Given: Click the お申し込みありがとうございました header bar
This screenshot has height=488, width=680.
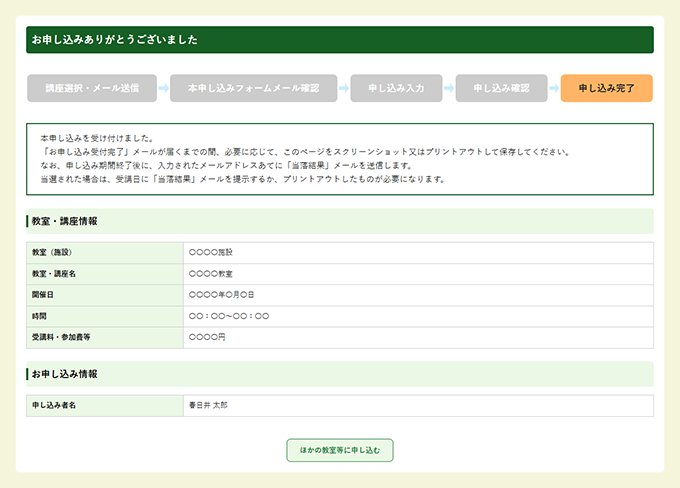Looking at the screenshot, I should 340,40.
